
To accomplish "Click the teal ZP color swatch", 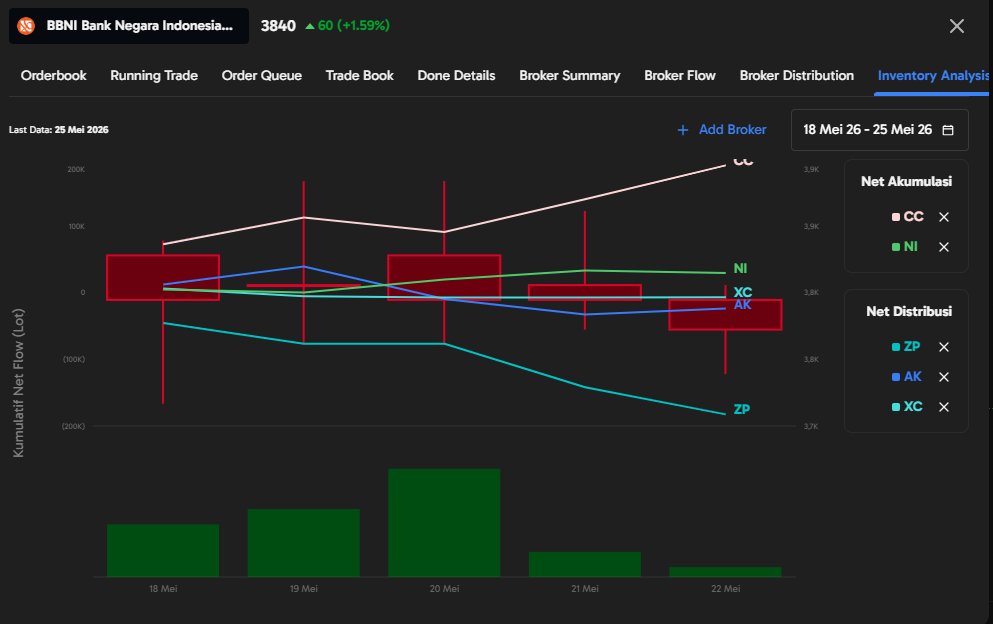I will (895, 347).
